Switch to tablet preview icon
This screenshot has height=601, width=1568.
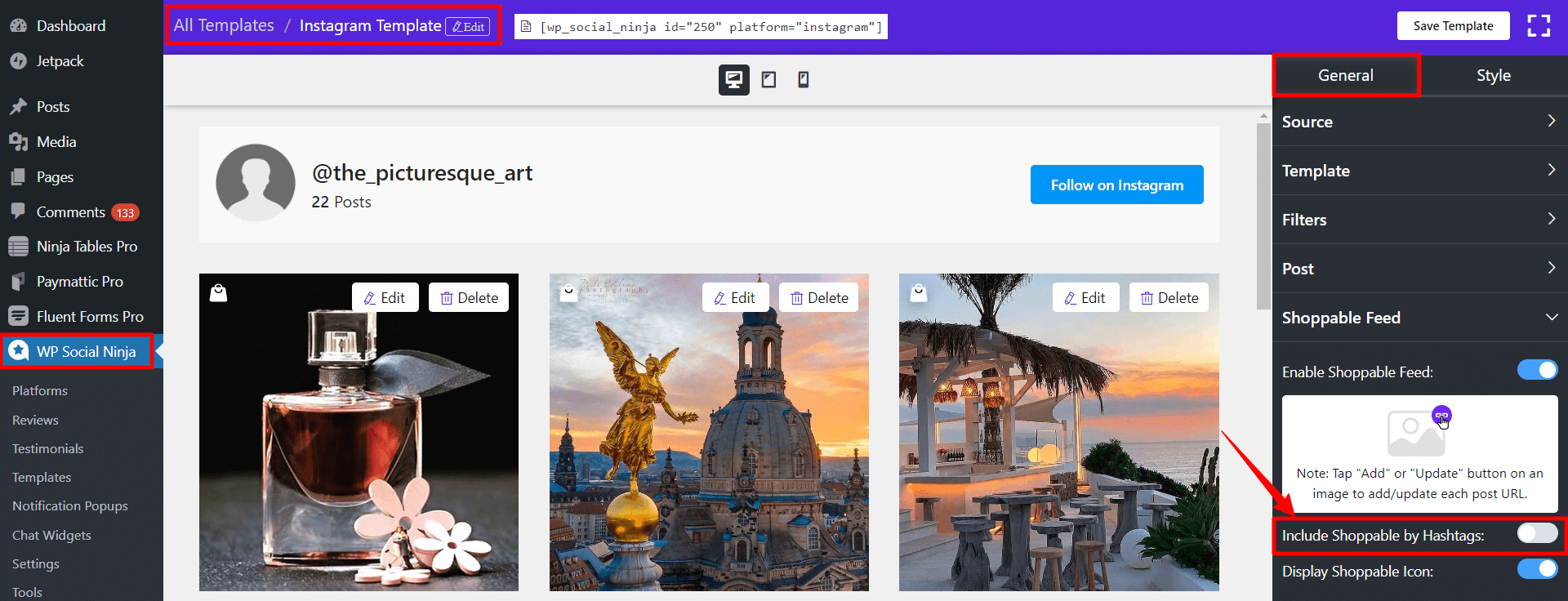768,79
